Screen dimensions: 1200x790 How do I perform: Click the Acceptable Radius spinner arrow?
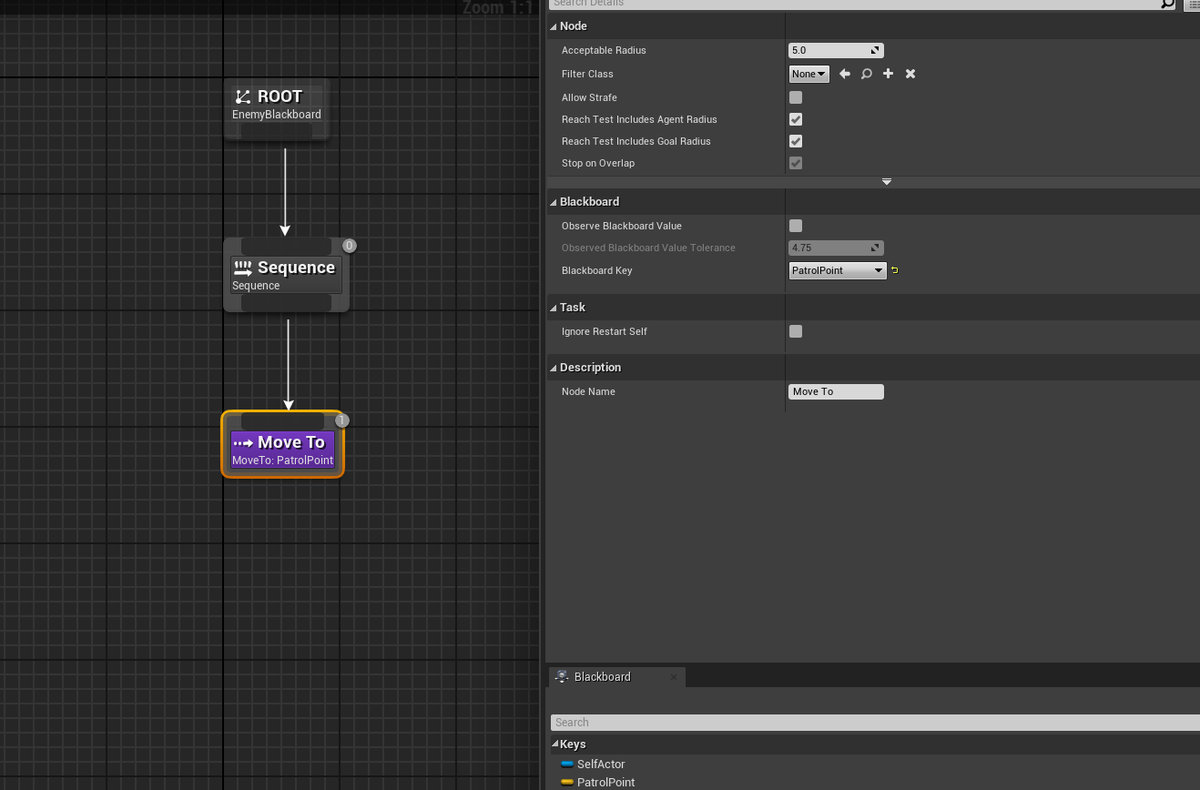(x=875, y=50)
